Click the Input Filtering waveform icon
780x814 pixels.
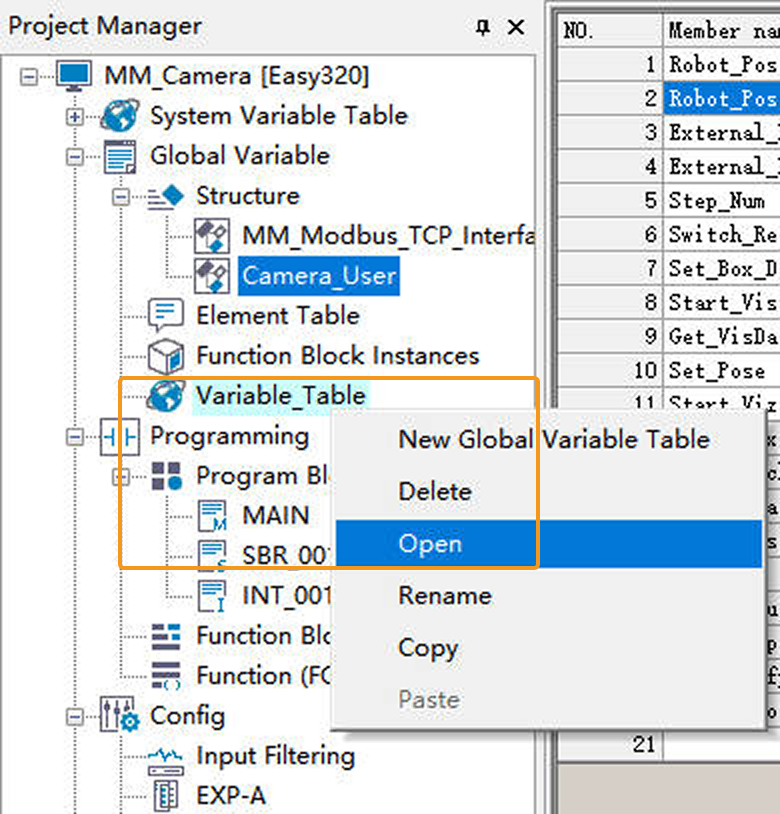(165, 757)
